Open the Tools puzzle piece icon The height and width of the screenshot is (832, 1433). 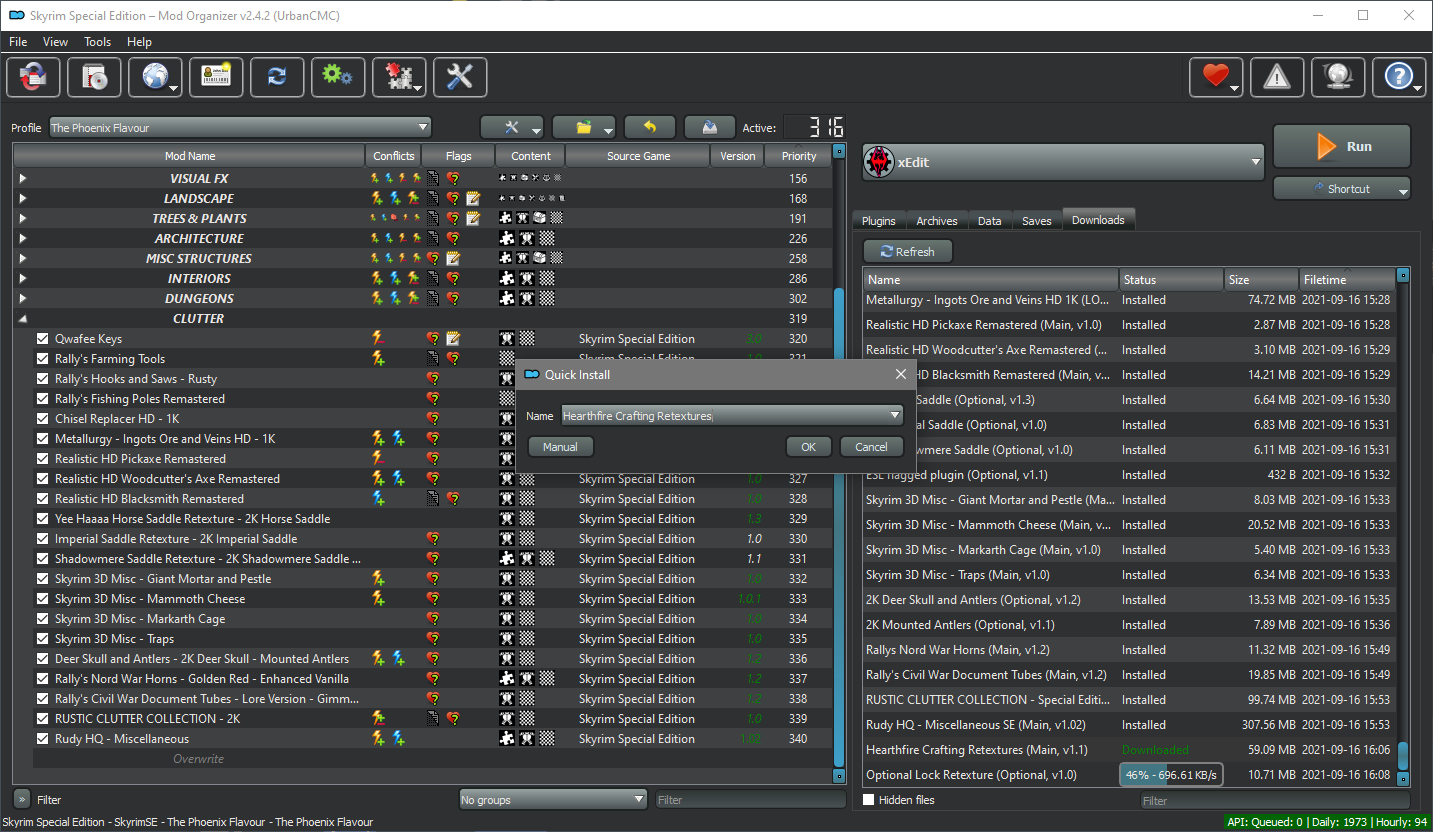pyautogui.click(x=399, y=77)
